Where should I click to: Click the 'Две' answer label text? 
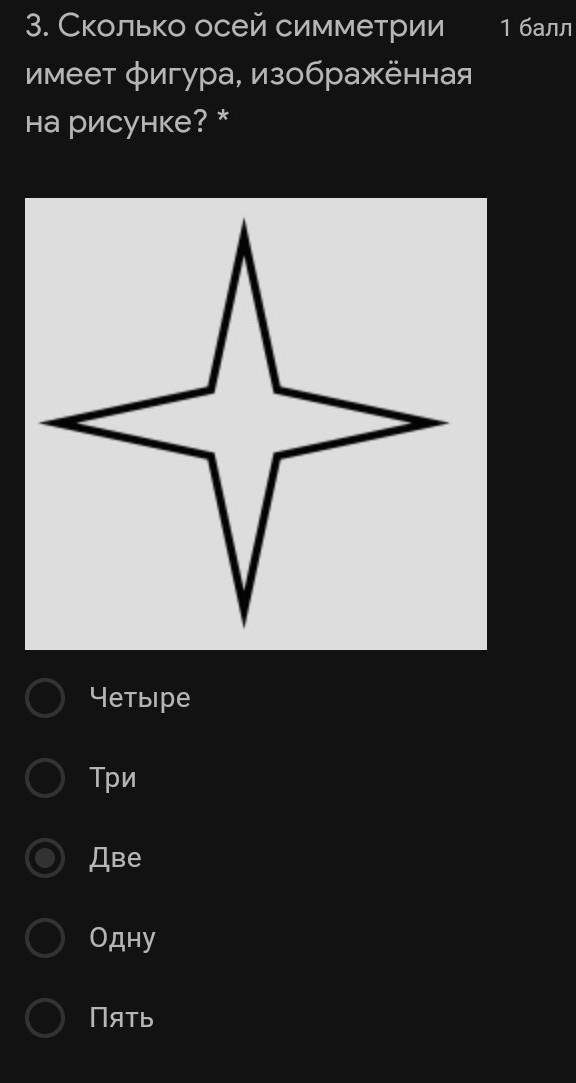point(115,859)
